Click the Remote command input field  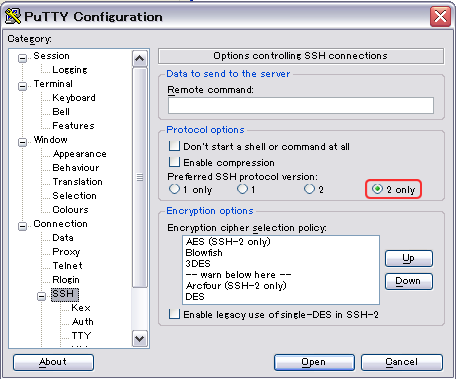point(301,105)
